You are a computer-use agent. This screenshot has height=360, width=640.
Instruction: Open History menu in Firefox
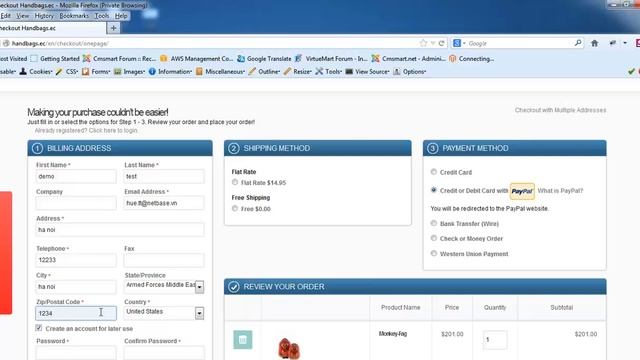click(x=44, y=16)
